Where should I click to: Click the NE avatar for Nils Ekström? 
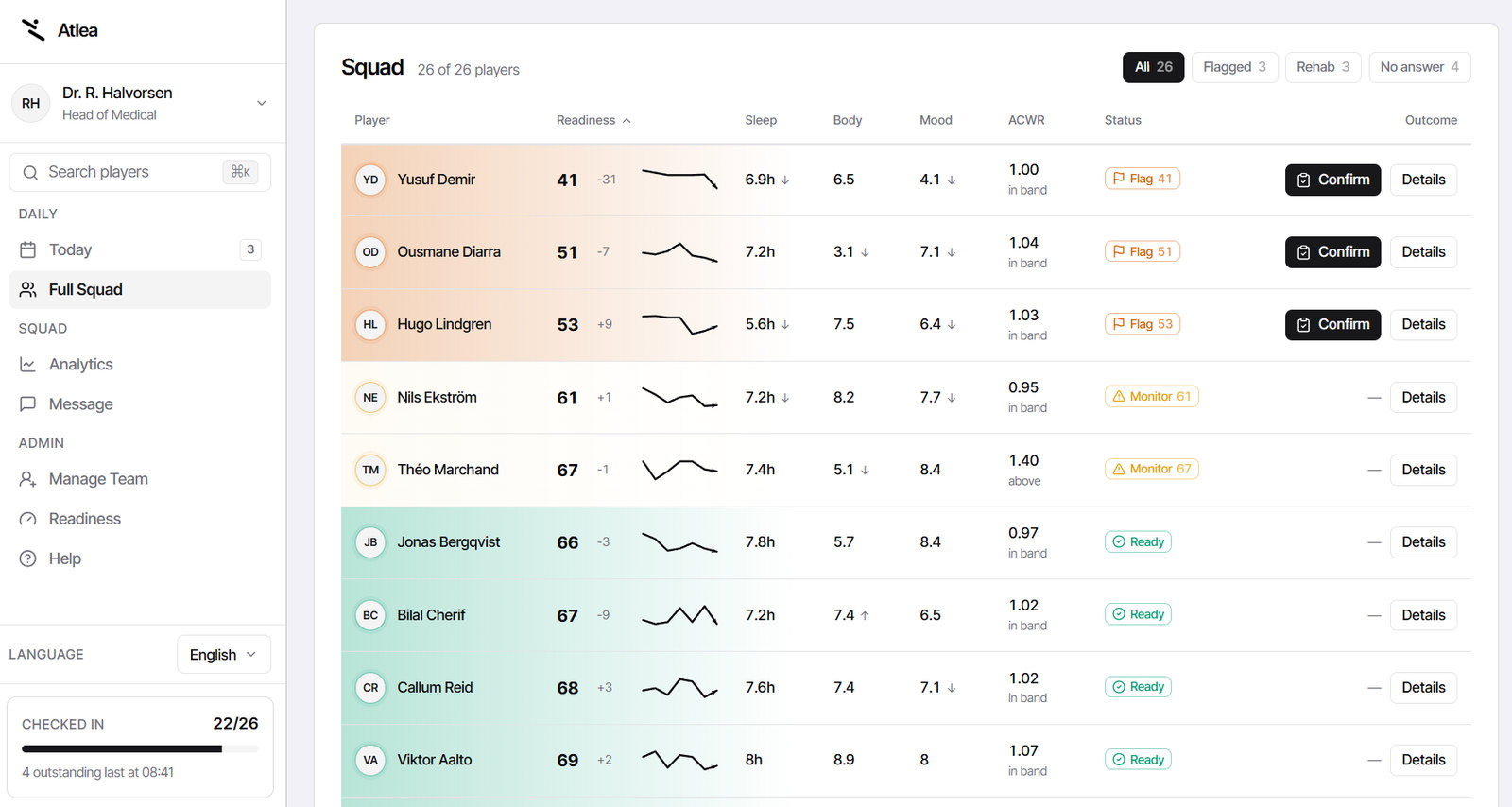370,397
